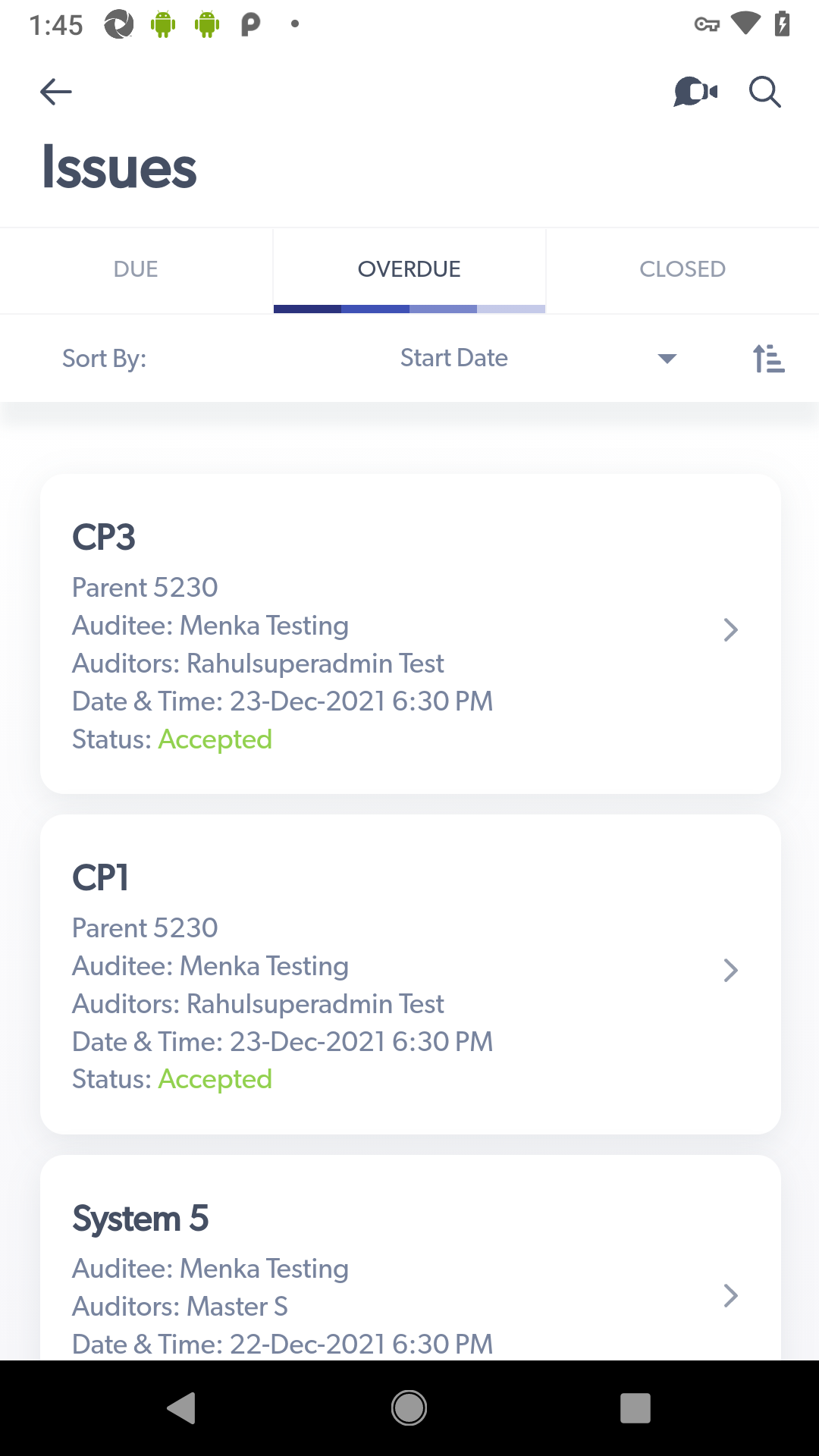The width and height of the screenshot is (819, 1456).
Task: Open CP1 issue via chevron
Action: click(x=730, y=971)
